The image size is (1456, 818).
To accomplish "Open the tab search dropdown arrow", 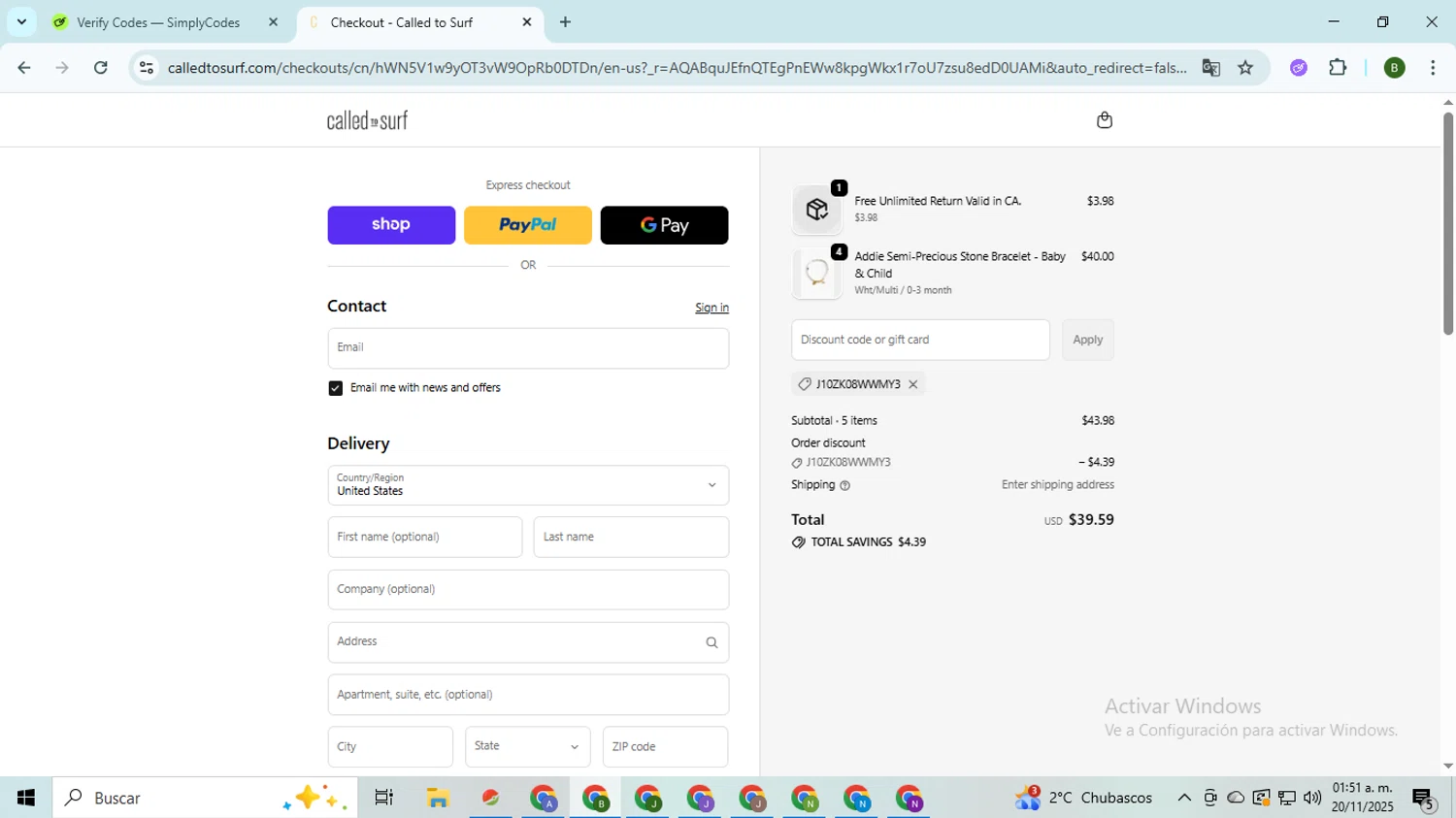I will pos(21,22).
